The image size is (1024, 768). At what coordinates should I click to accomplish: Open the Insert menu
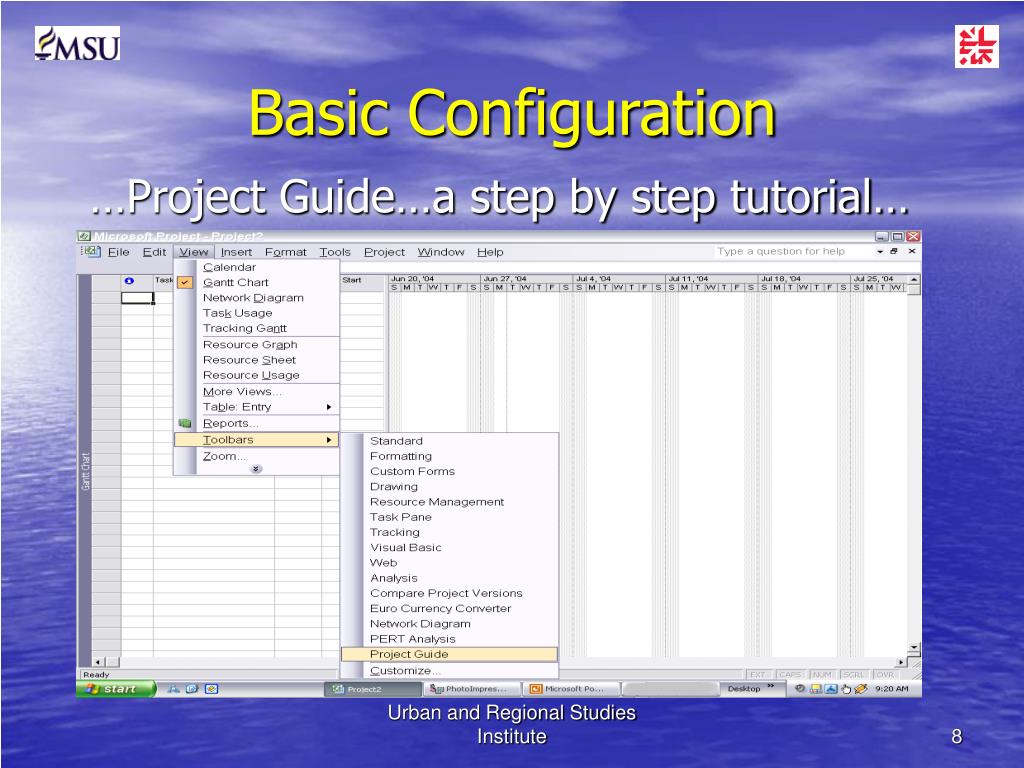pyautogui.click(x=236, y=252)
